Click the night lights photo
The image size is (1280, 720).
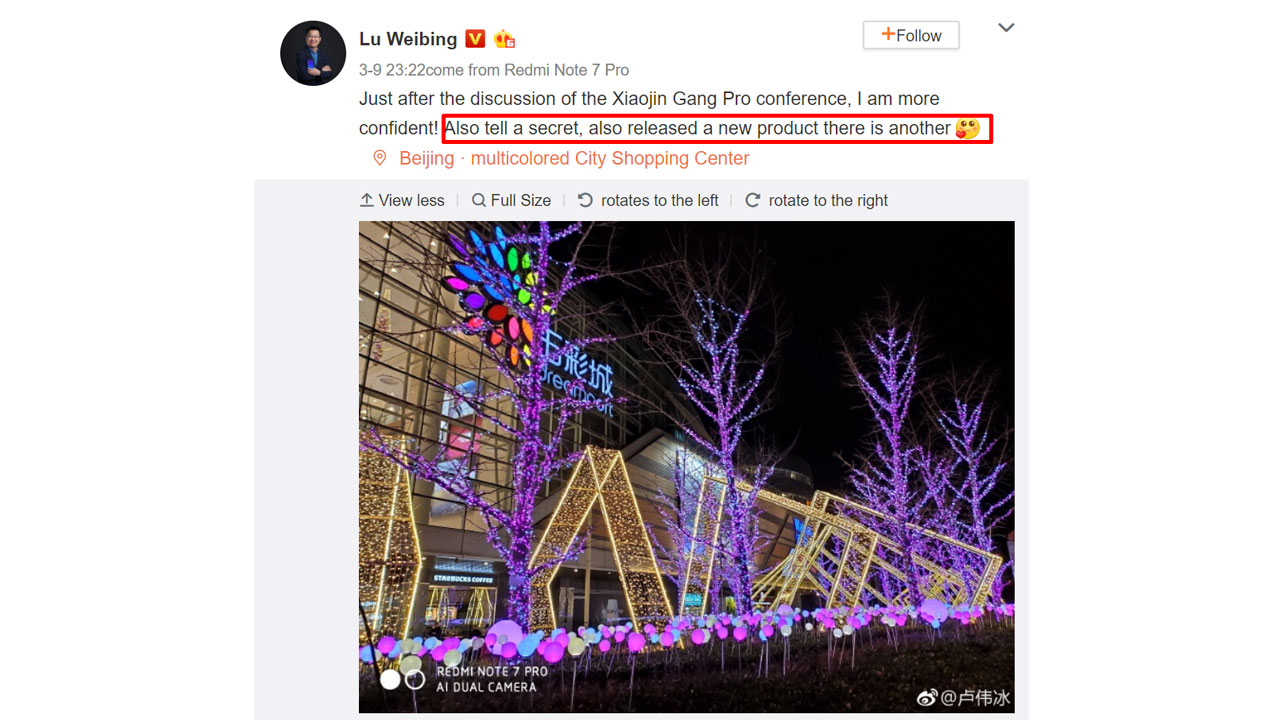tap(687, 467)
